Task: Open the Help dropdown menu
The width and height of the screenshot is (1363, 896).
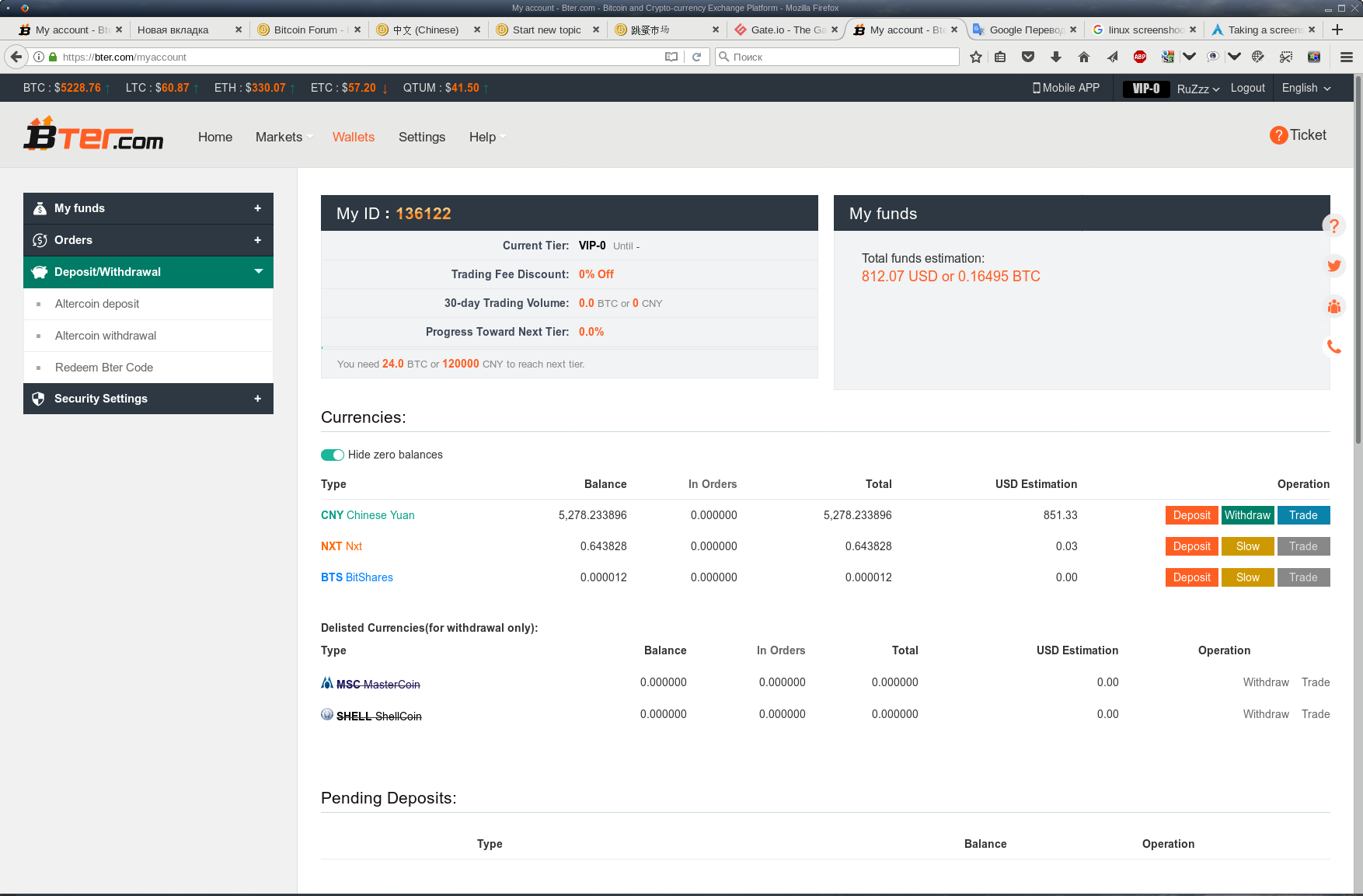Action: click(487, 137)
